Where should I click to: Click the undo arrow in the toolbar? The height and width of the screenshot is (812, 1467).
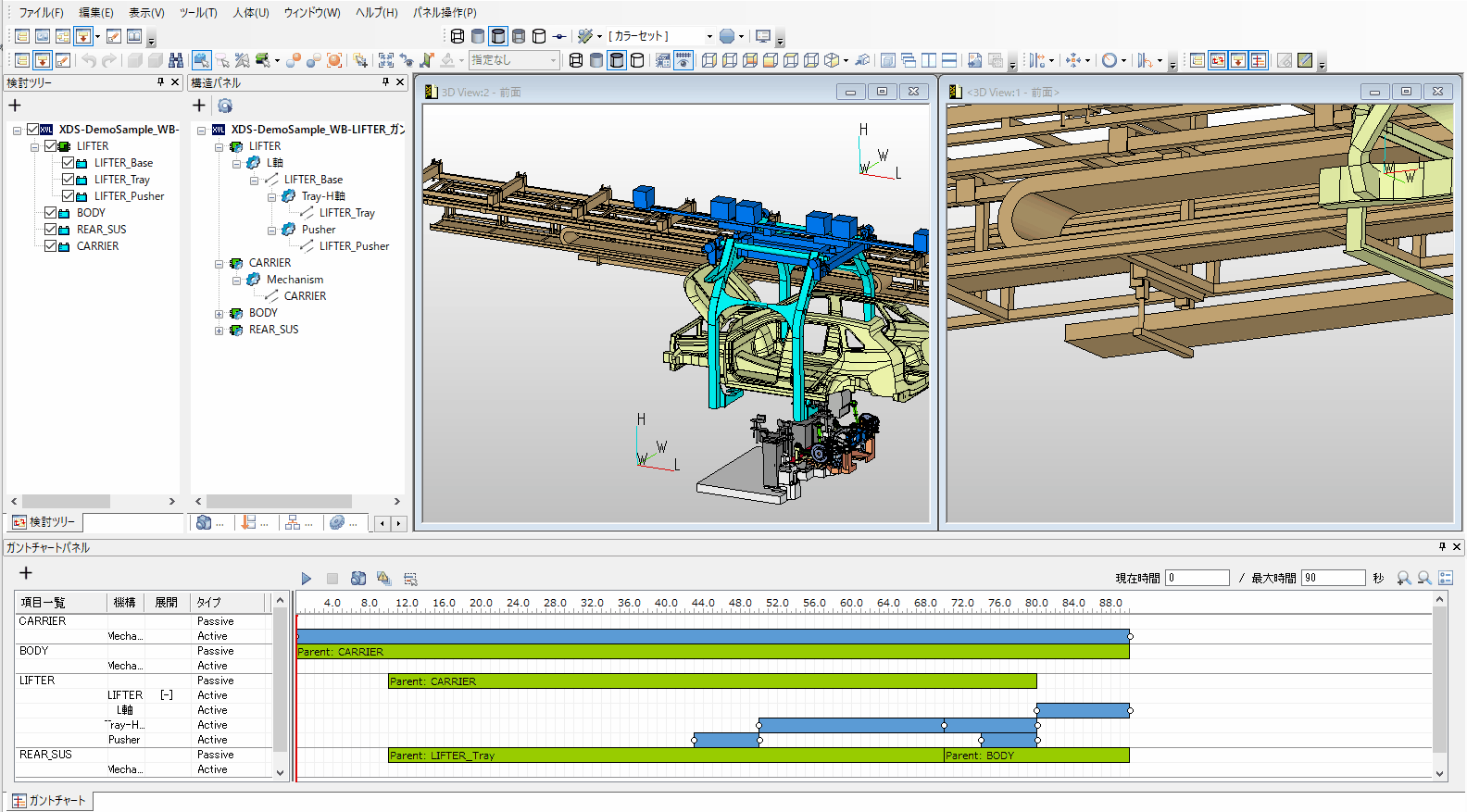(89, 60)
